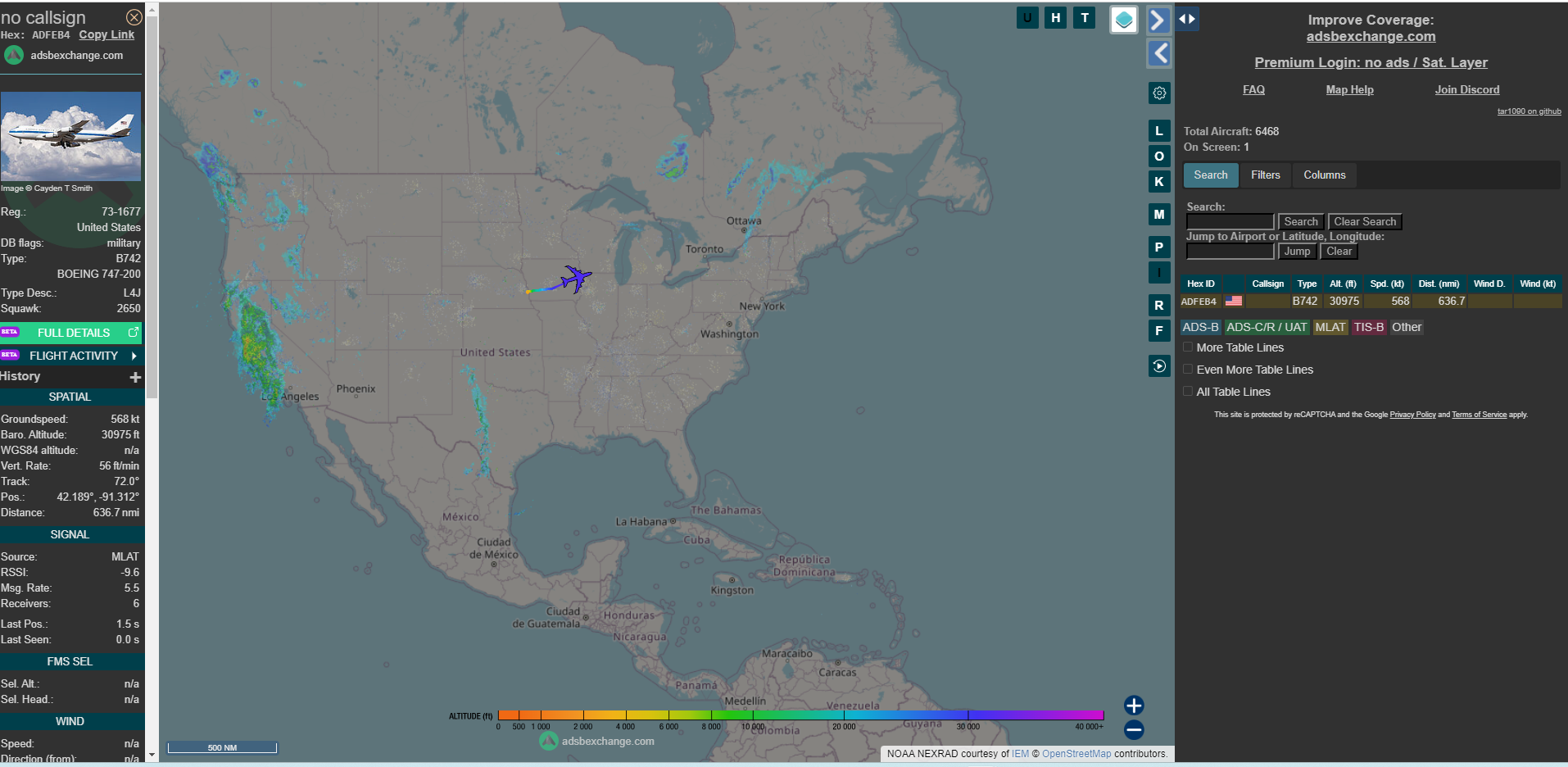Click the T map toggle button
This screenshot has width=1568, height=767.
(x=1085, y=17)
